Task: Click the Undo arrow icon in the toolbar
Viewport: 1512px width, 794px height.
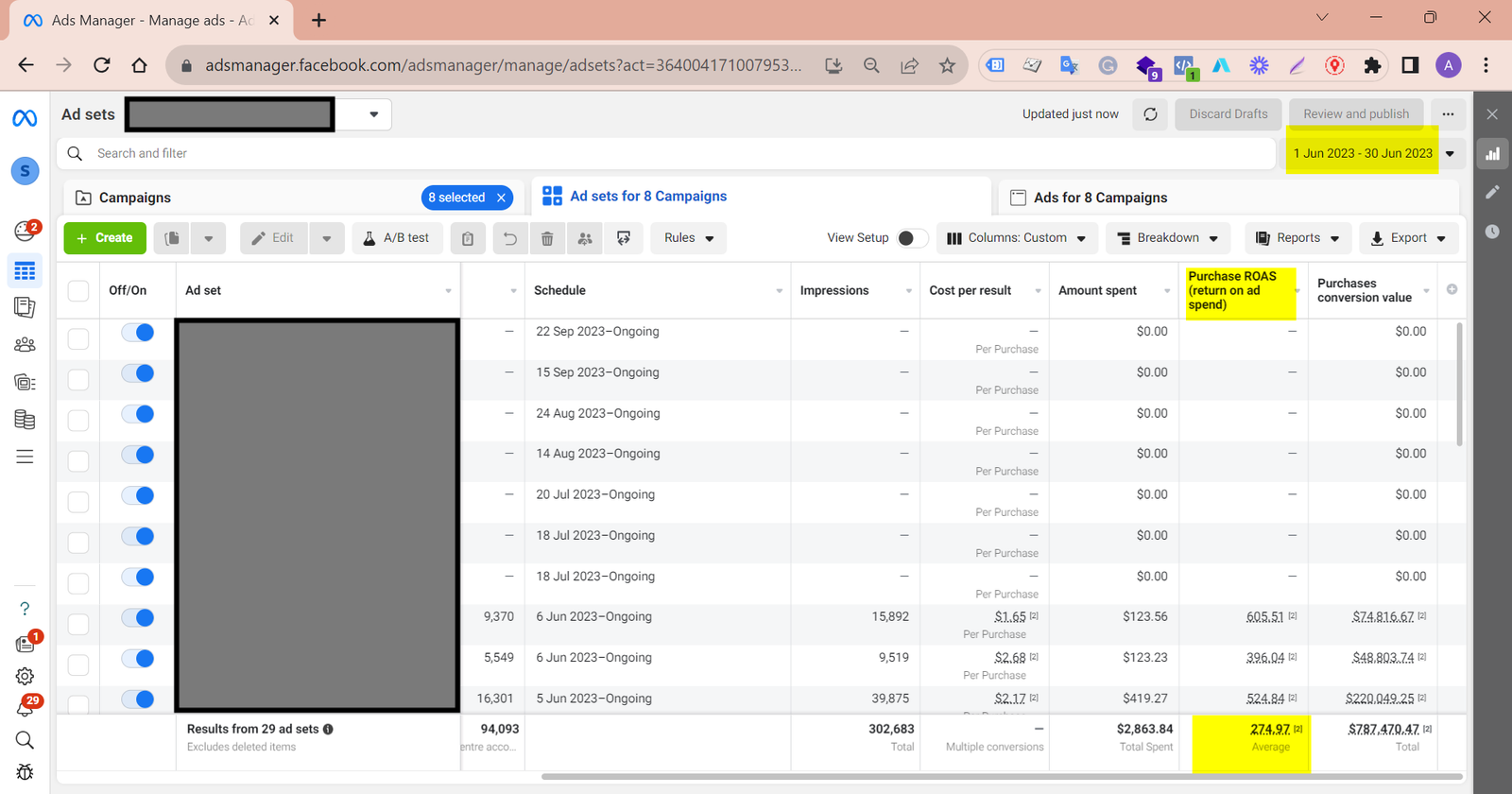Action: point(510,238)
